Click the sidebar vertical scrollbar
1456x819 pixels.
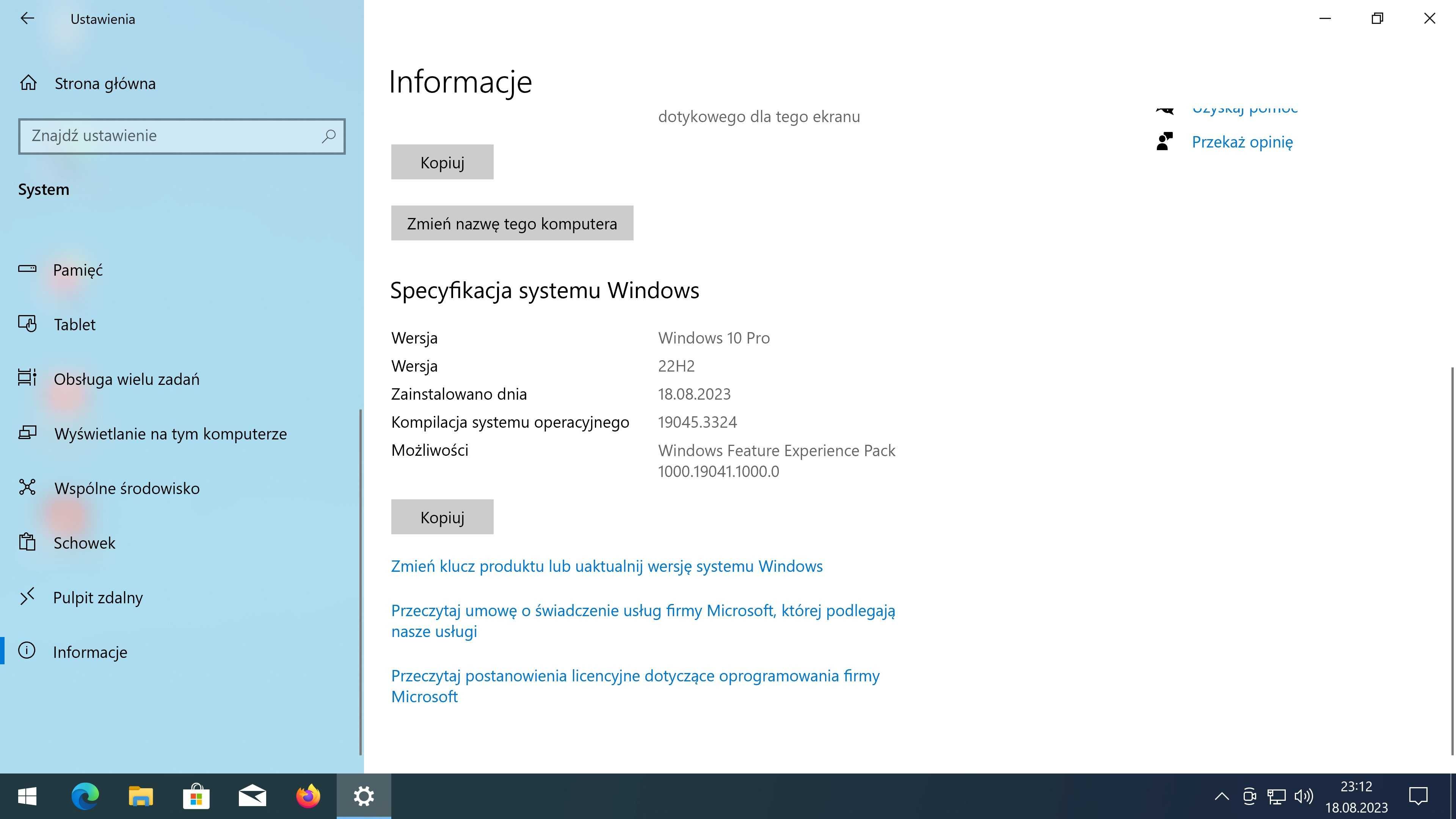click(361, 582)
